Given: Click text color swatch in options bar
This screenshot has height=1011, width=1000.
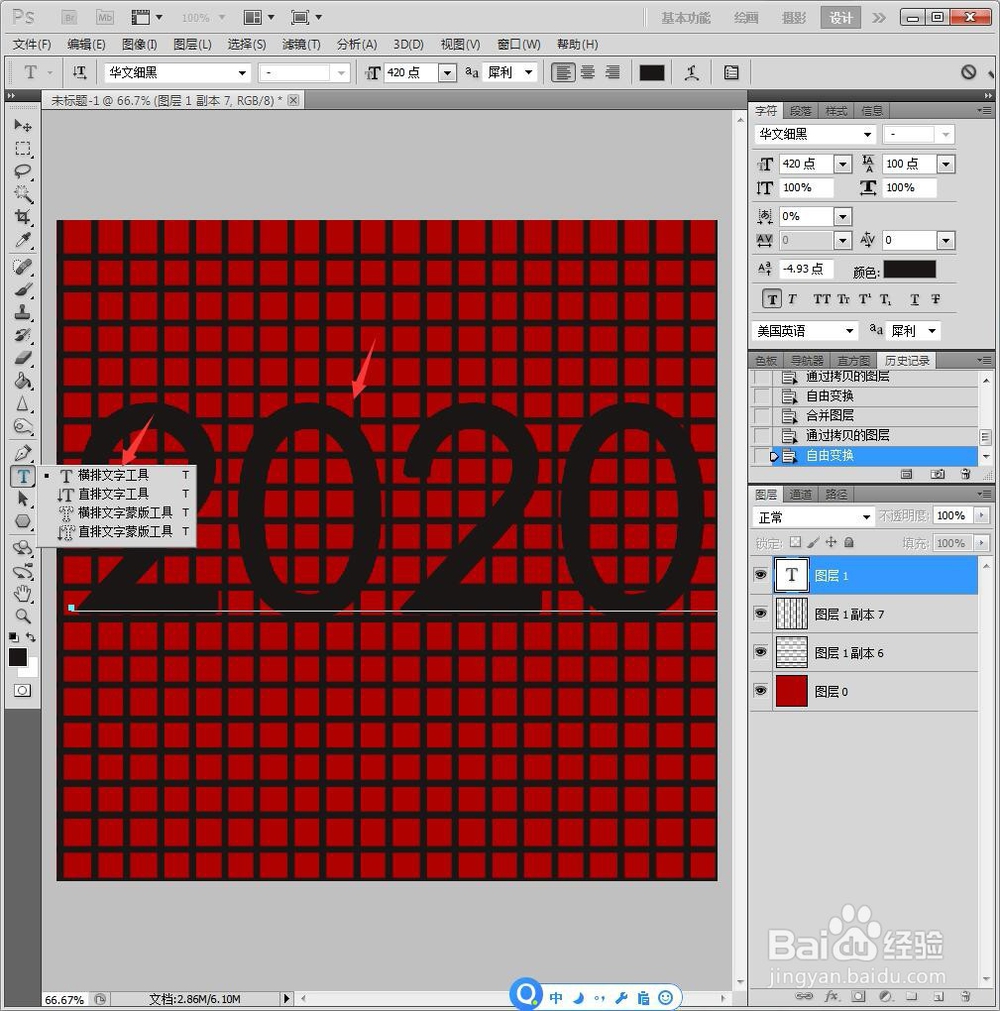Looking at the screenshot, I should [x=651, y=72].
